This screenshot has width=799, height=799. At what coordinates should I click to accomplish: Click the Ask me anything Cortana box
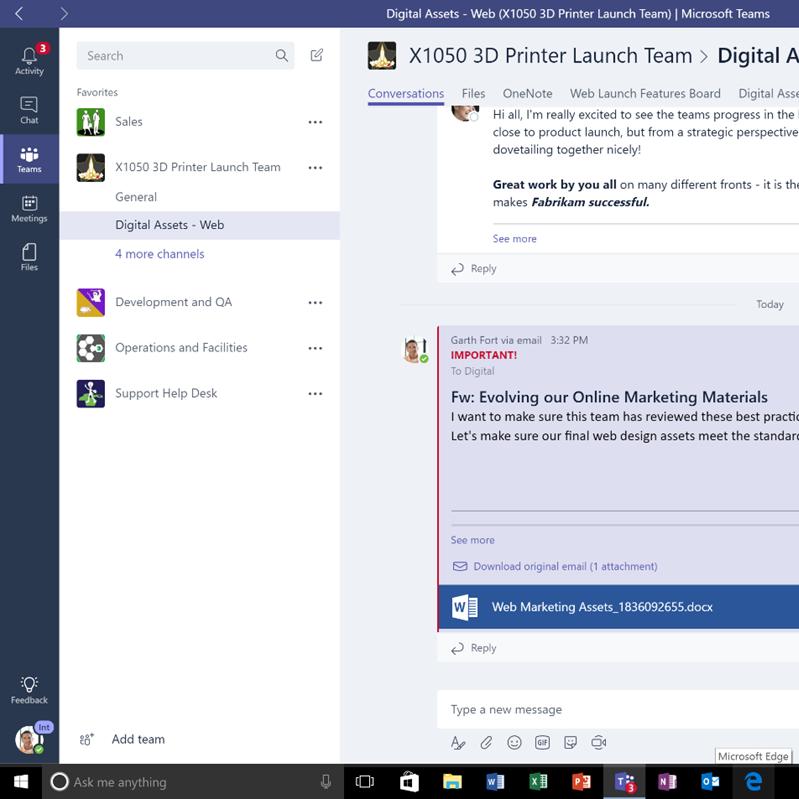pos(192,782)
